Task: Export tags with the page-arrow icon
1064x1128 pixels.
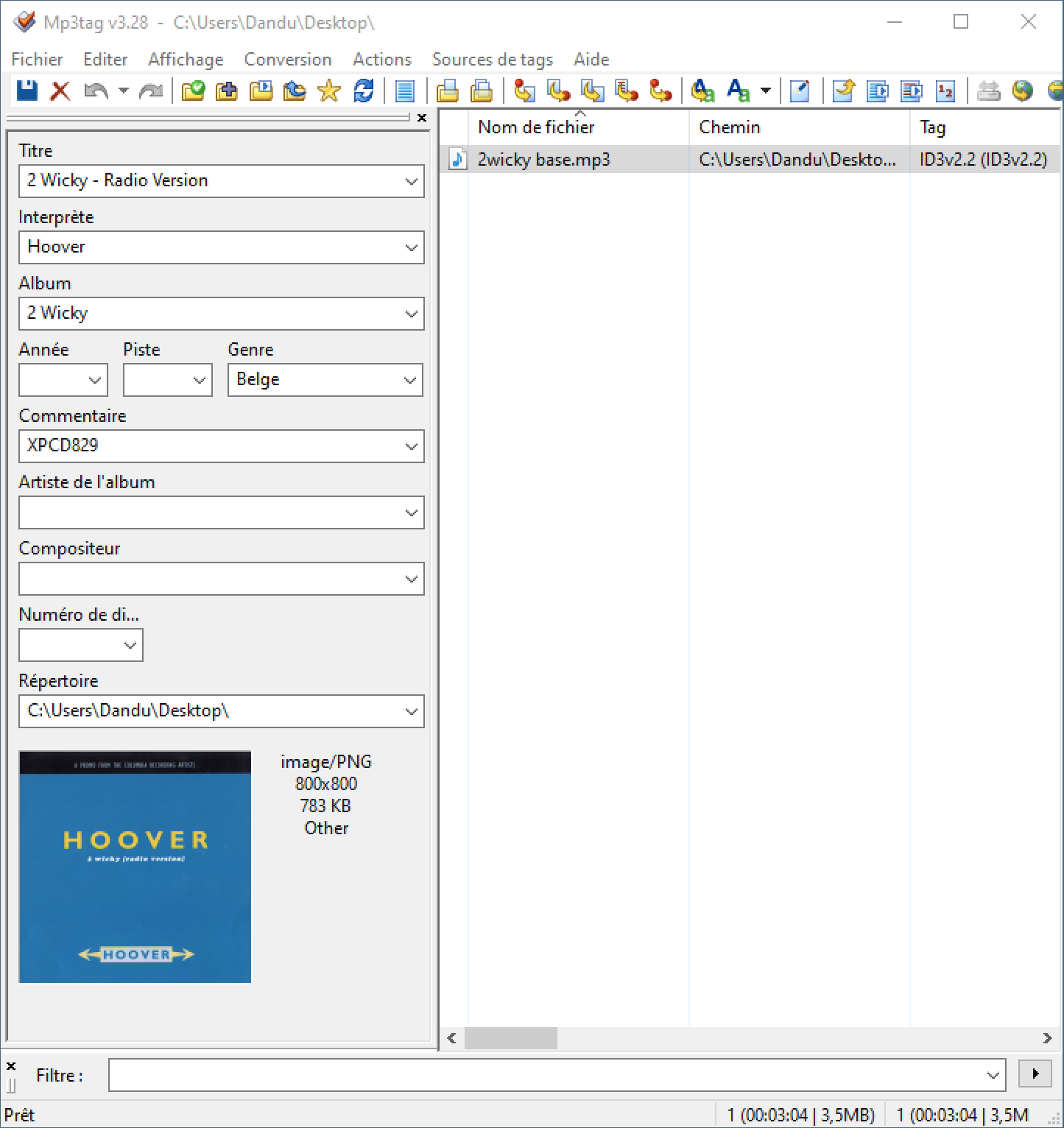Action: (x=844, y=91)
